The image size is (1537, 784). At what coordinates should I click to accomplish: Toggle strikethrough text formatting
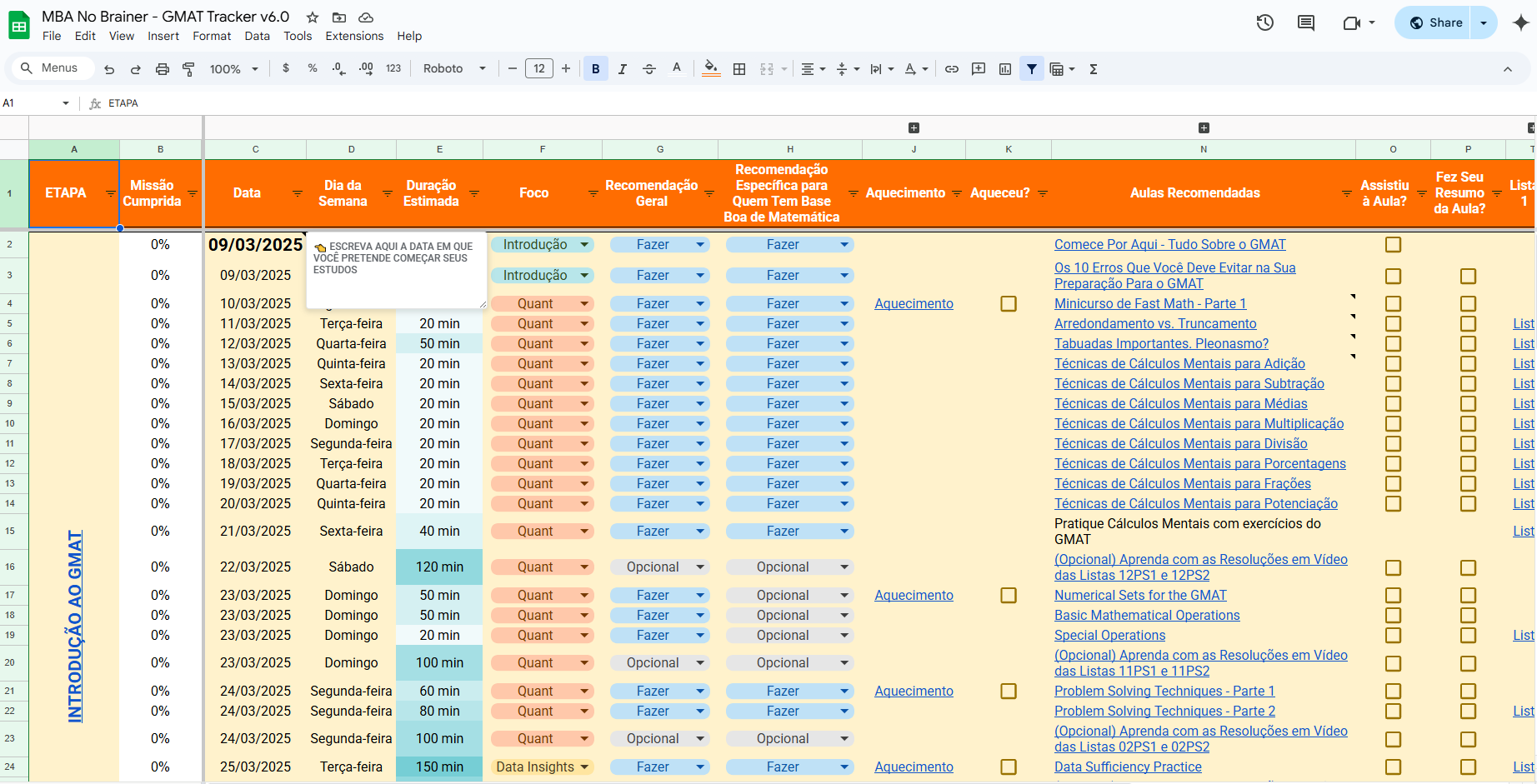[x=649, y=69]
